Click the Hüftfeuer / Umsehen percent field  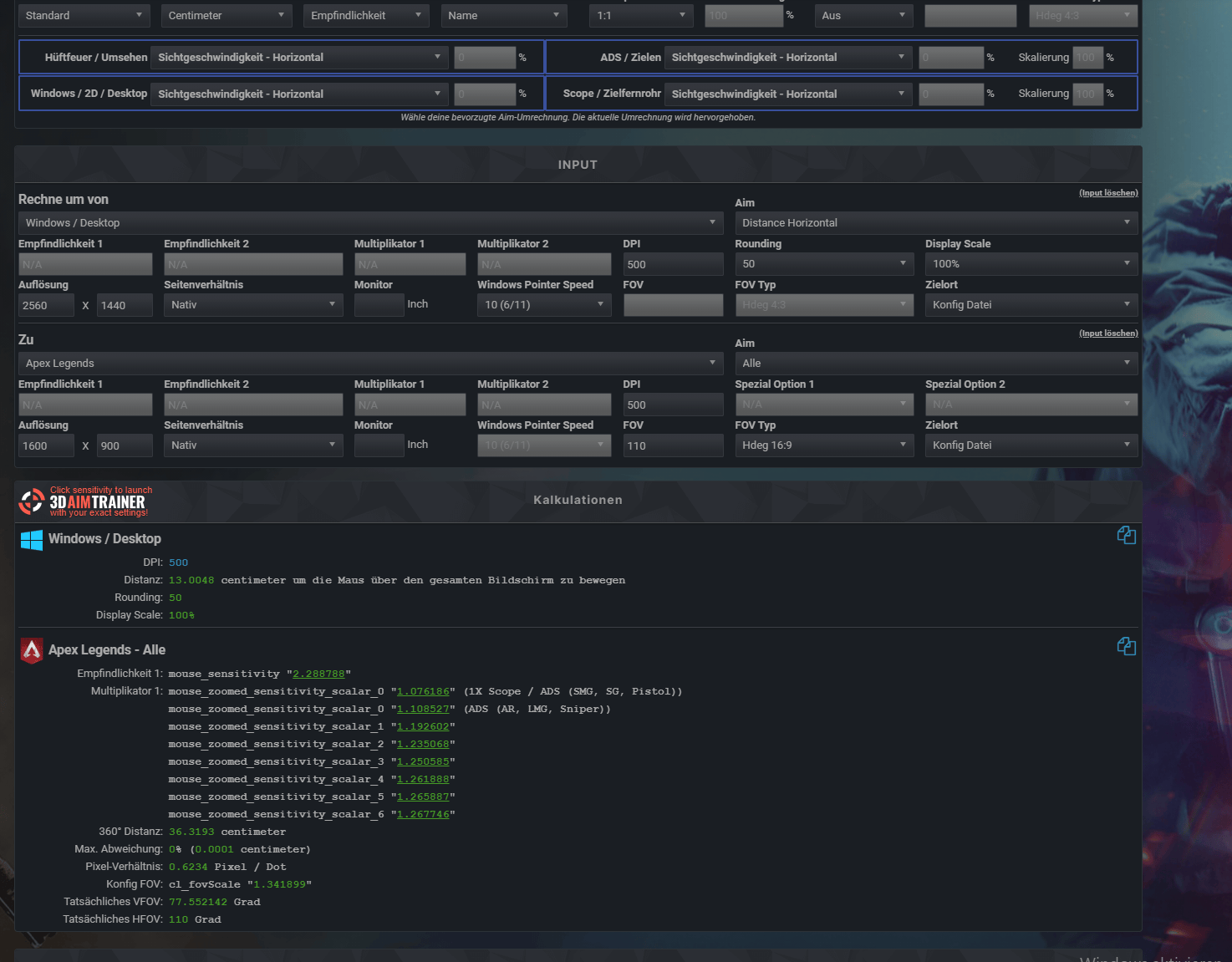pos(485,58)
